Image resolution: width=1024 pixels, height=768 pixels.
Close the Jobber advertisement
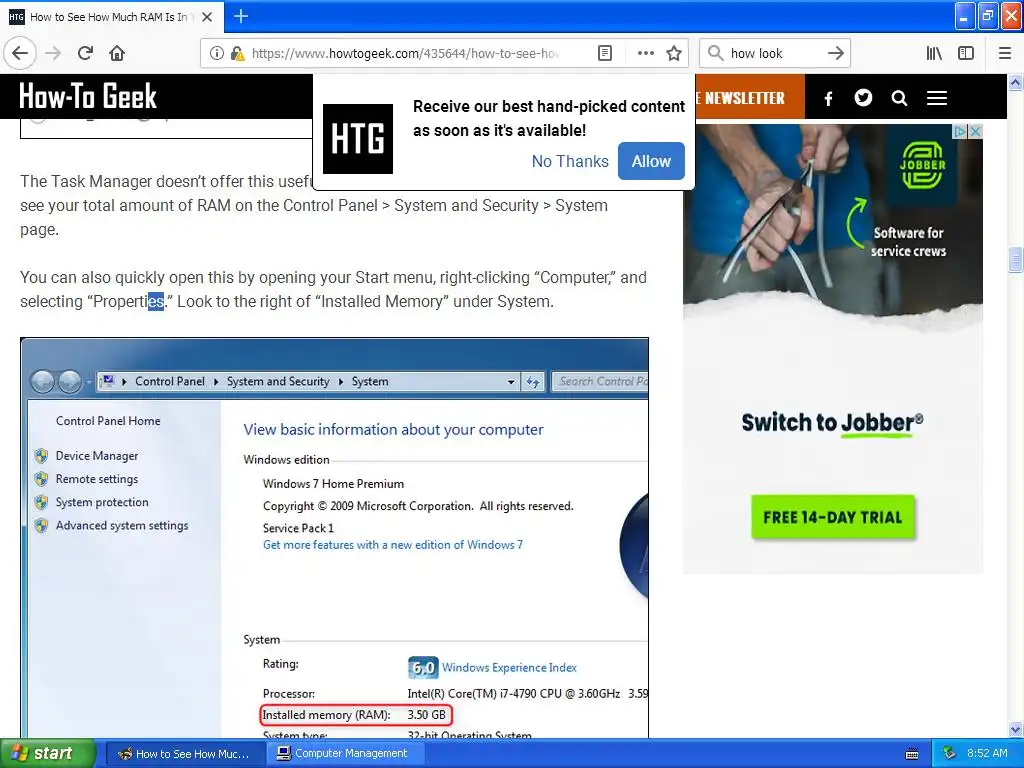[975, 131]
